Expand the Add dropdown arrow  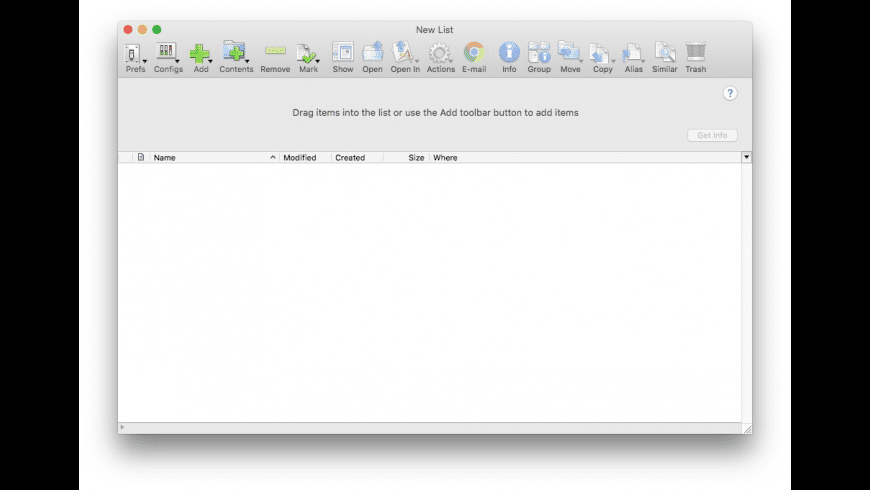(210, 61)
